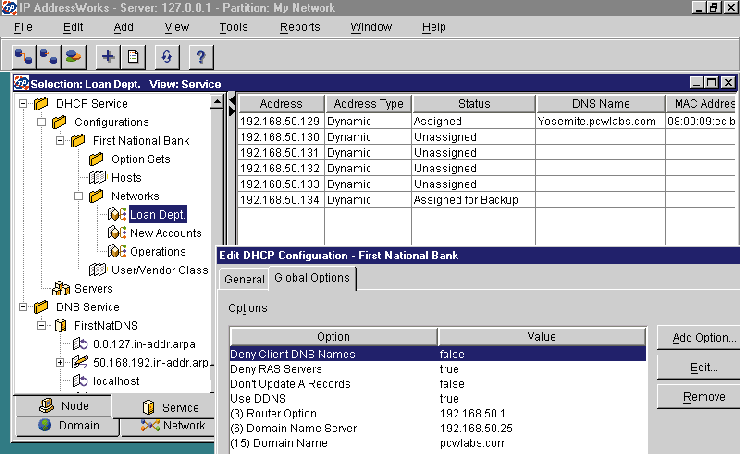Click the Refresh toolbar icon
Image resolution: width=740 pixels, height=454 pixels.
coord(166,56)
